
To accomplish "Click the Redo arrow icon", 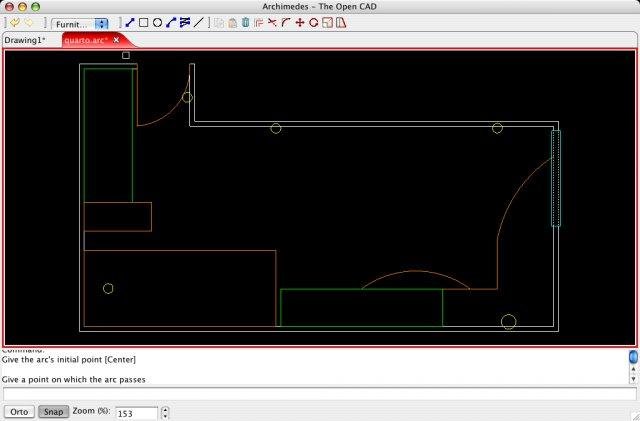I will tap(29, 23).
